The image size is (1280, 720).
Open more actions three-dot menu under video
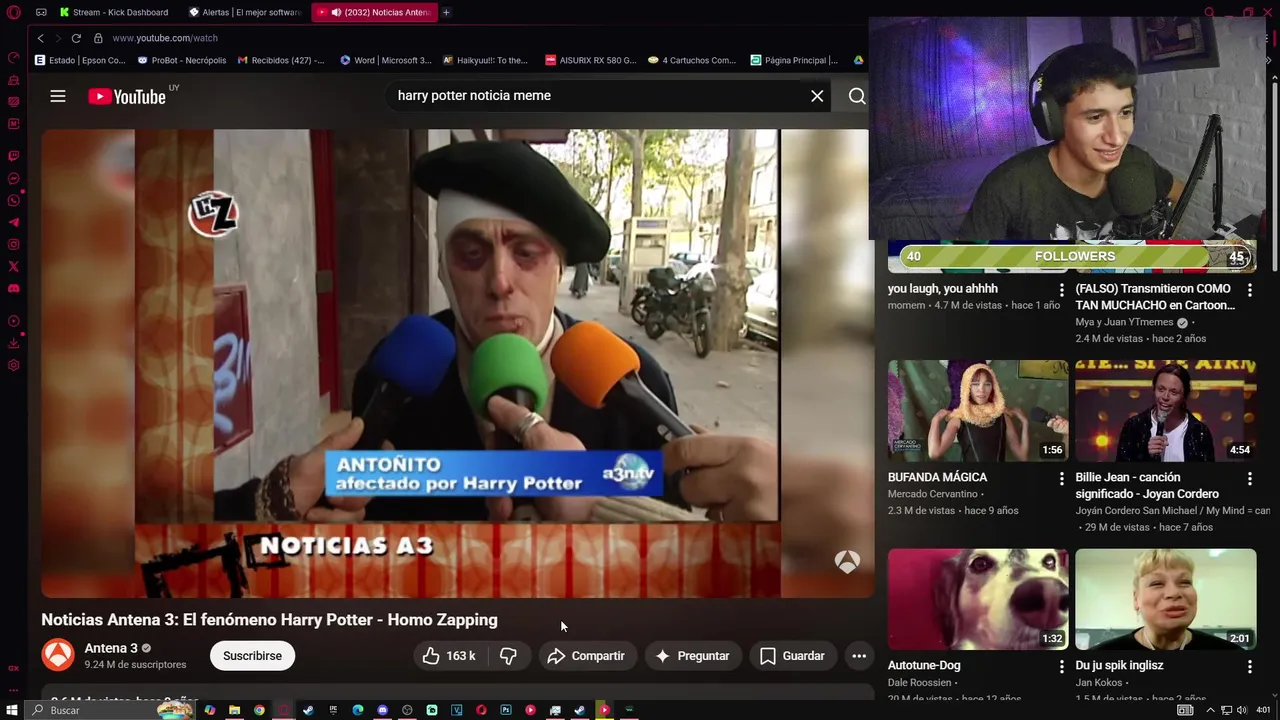click(859, 656)
